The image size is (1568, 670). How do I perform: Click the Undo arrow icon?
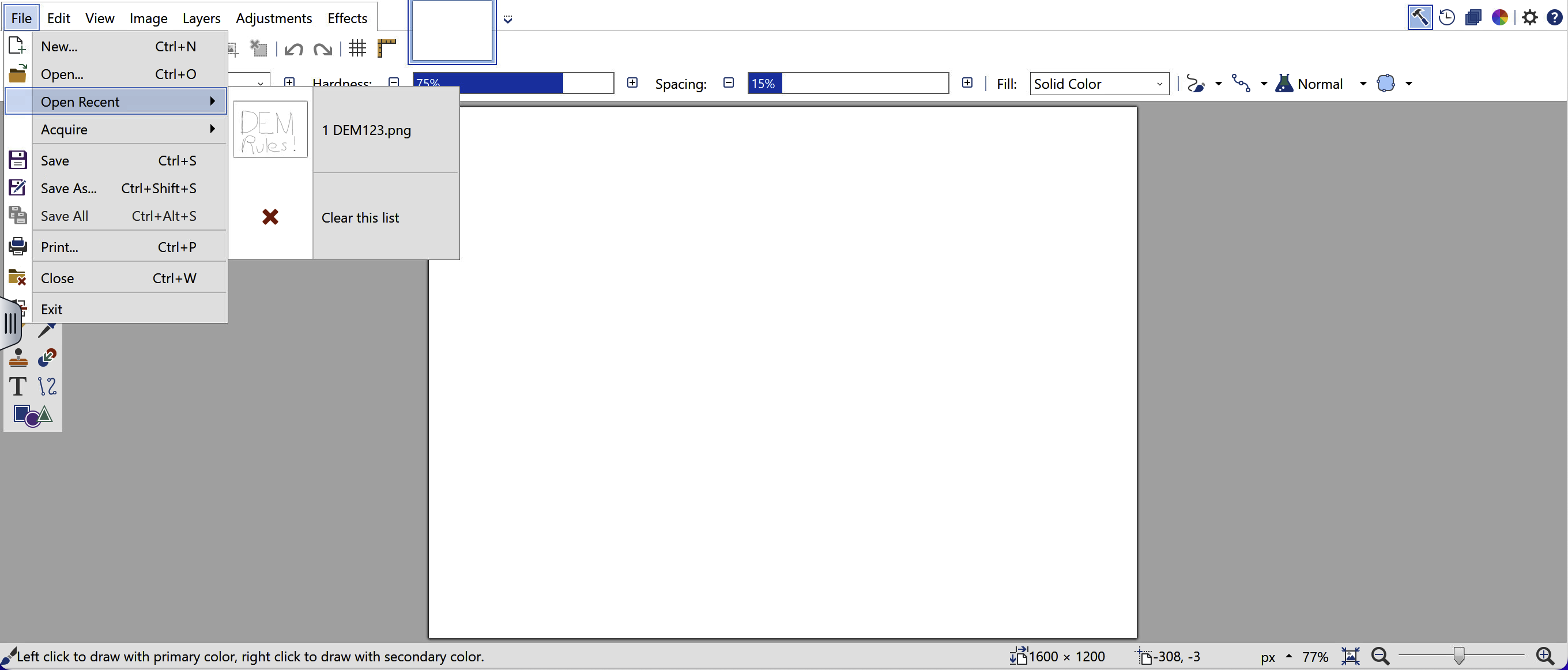click(x=293, y=49)
